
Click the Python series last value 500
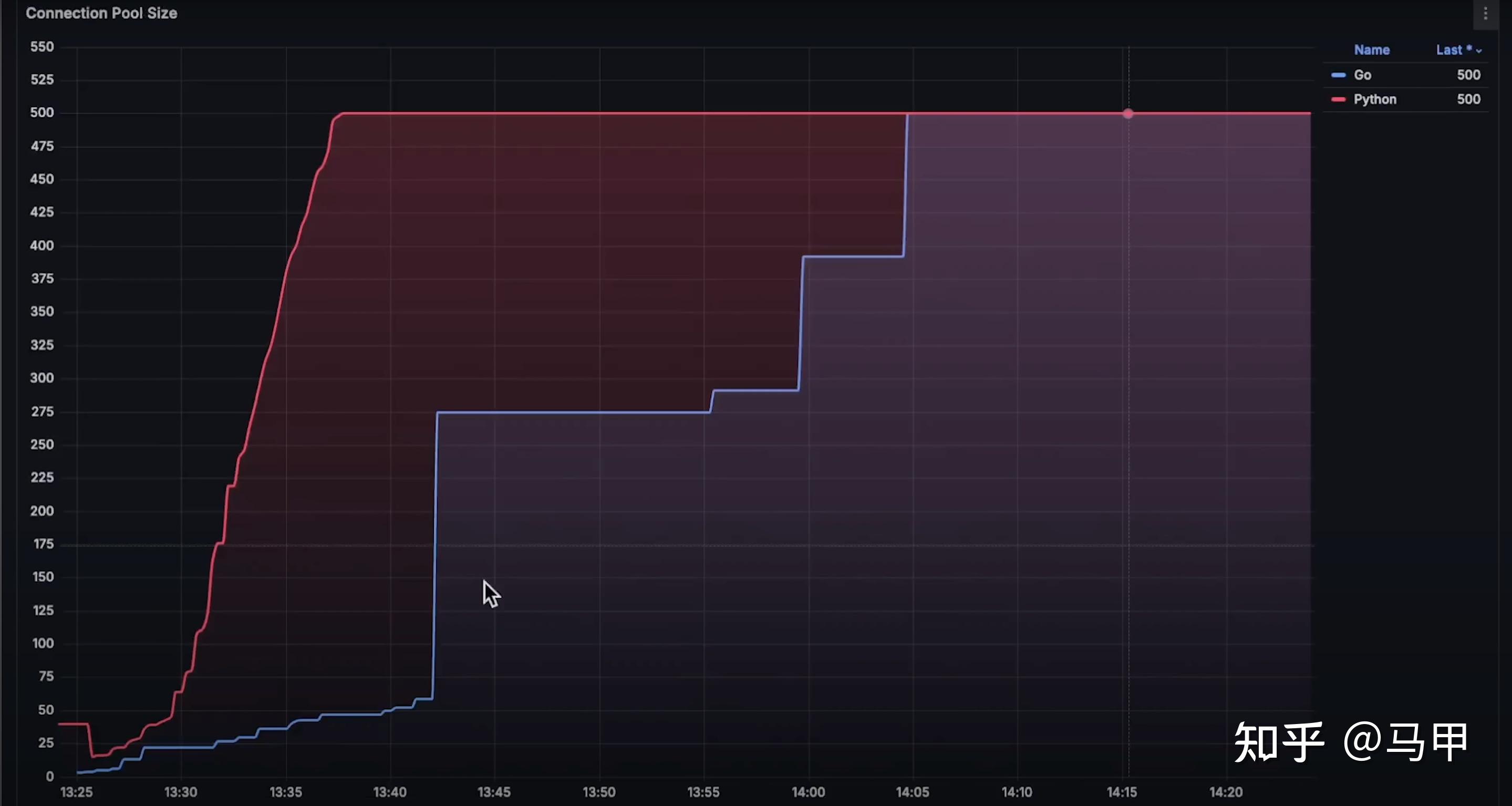pos(1468,99)
